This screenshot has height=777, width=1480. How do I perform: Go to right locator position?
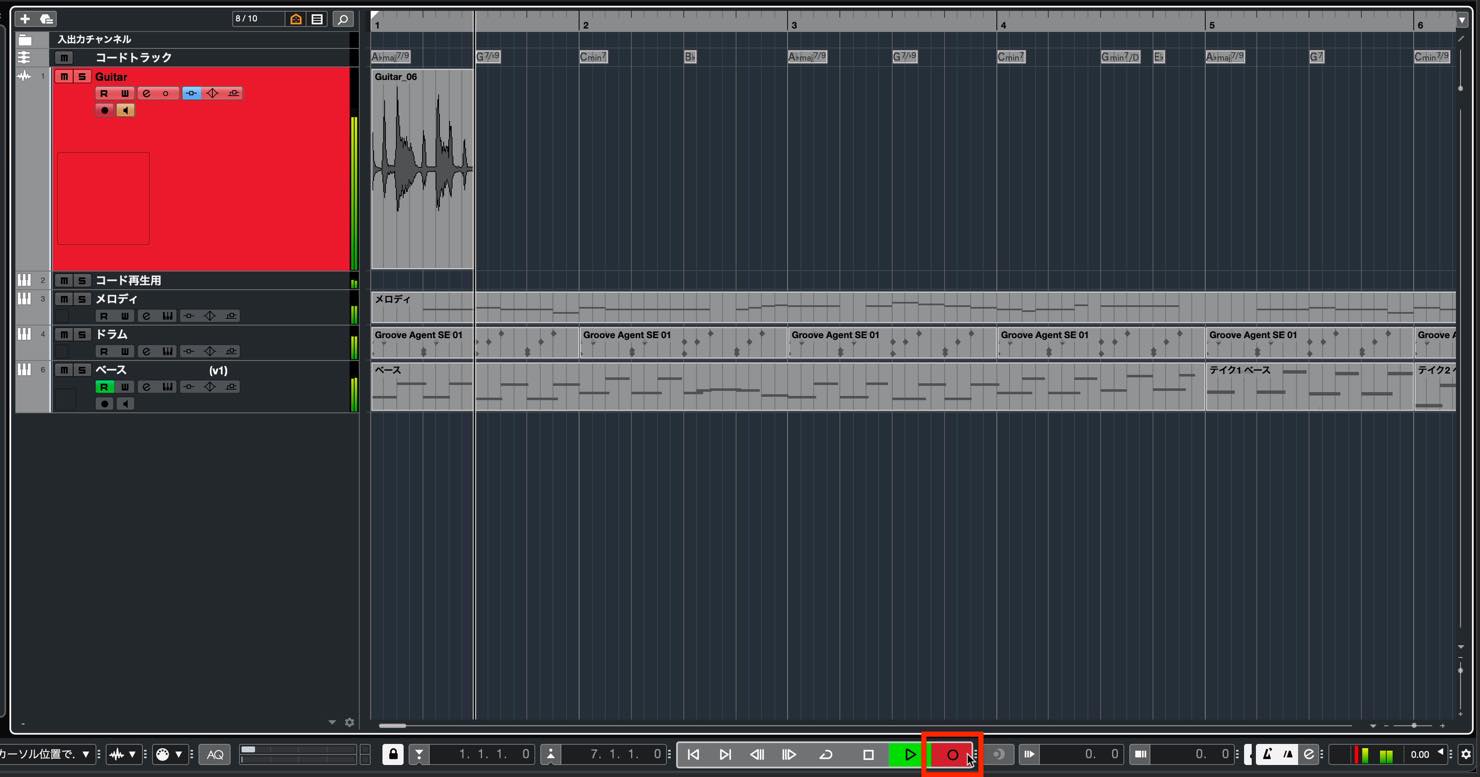click(x=725, y=755)
